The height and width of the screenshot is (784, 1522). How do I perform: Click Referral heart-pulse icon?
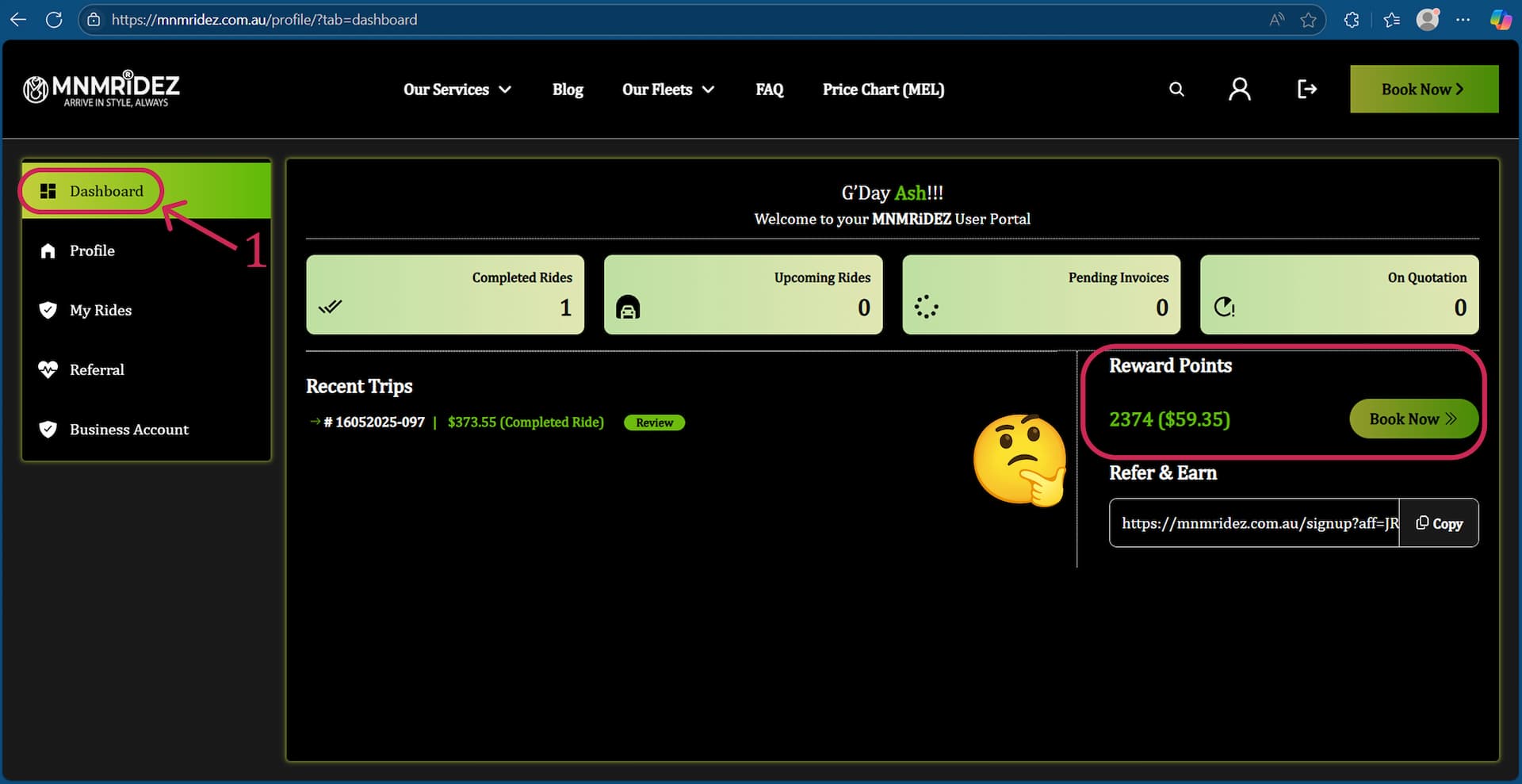(x=48, y=369)
